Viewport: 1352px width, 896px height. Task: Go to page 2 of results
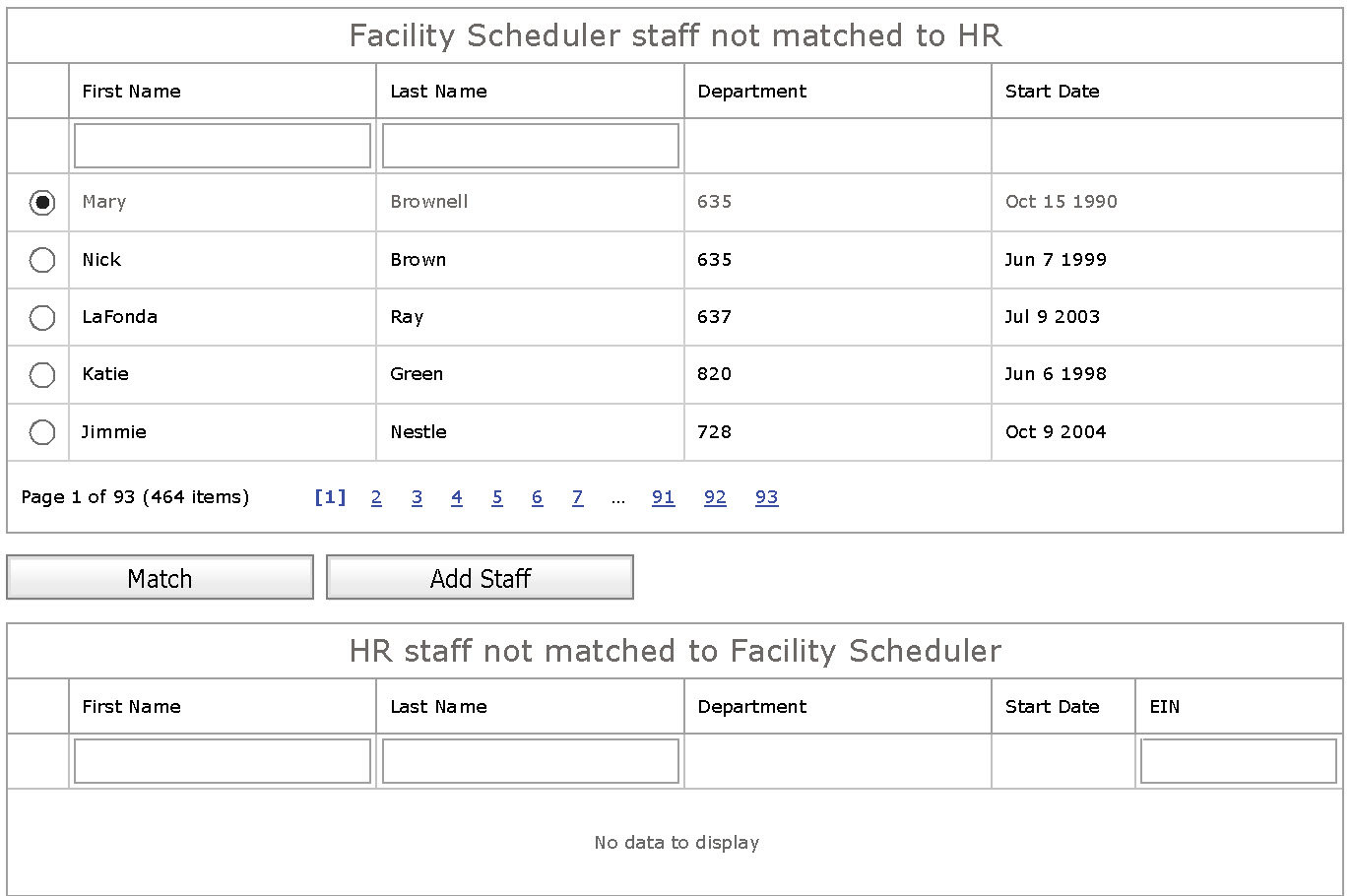(376, 497)
